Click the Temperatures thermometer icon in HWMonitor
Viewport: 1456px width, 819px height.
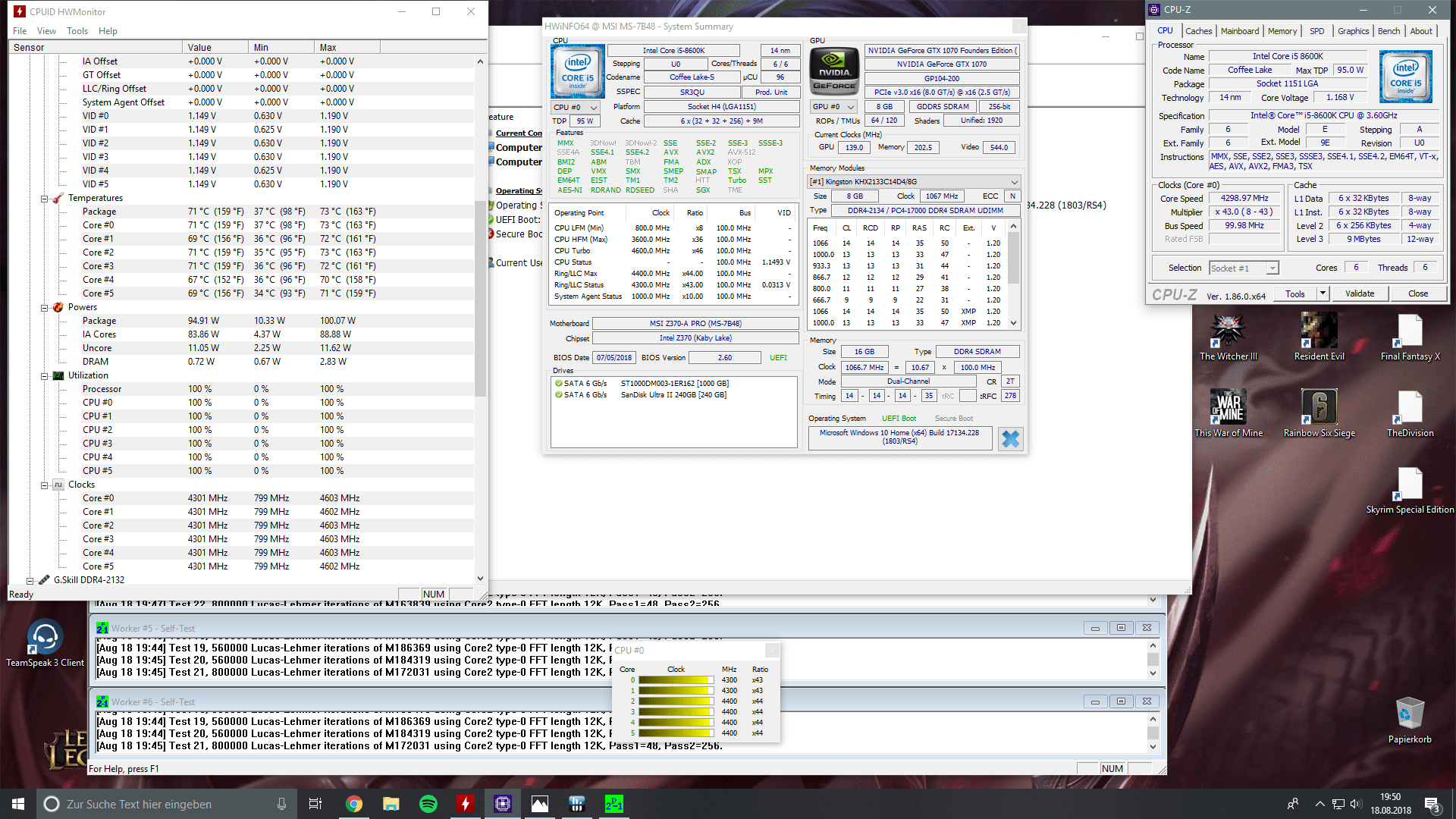[x=58, y=198]
